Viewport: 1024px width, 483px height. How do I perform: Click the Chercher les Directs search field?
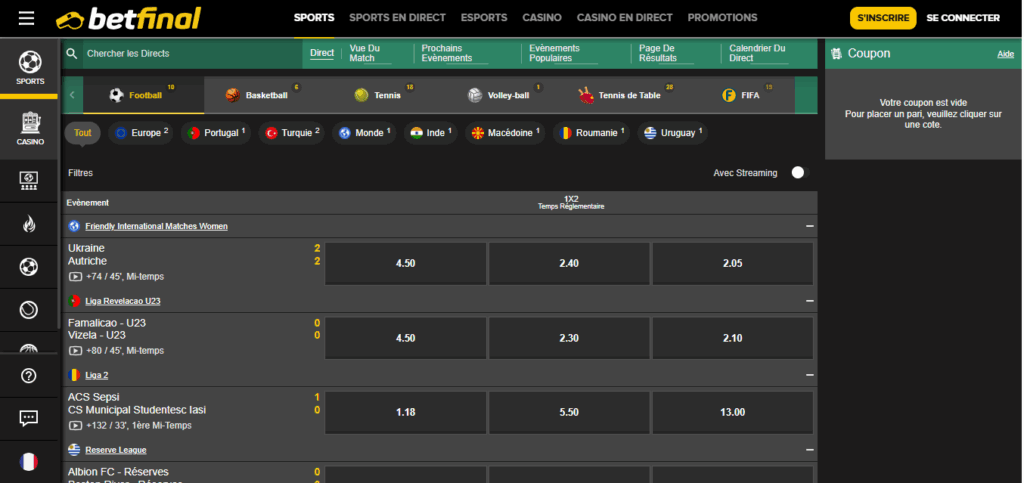click(180, 53)
